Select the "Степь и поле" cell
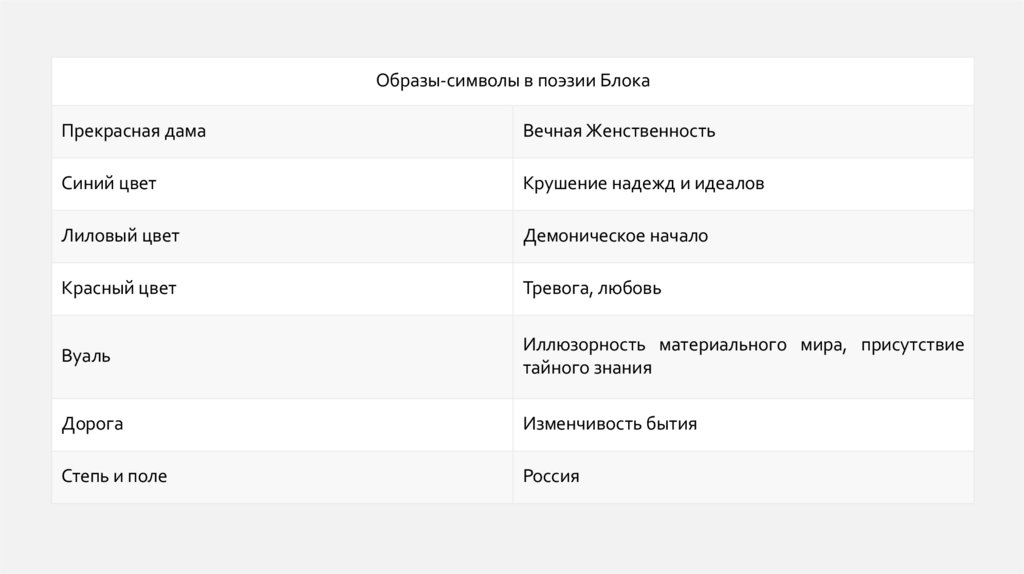 pyautogui.click(x=114, y=477)
